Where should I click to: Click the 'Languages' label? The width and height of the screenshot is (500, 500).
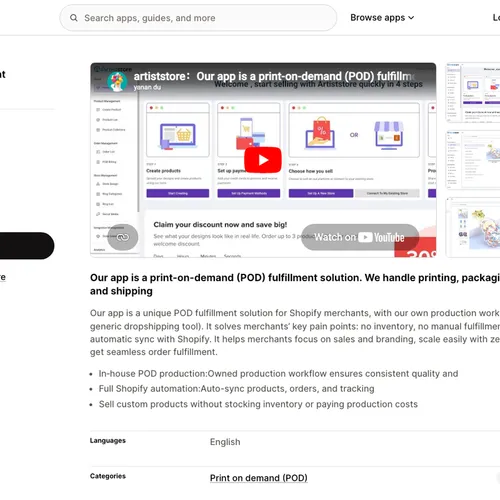click(108, 441)
